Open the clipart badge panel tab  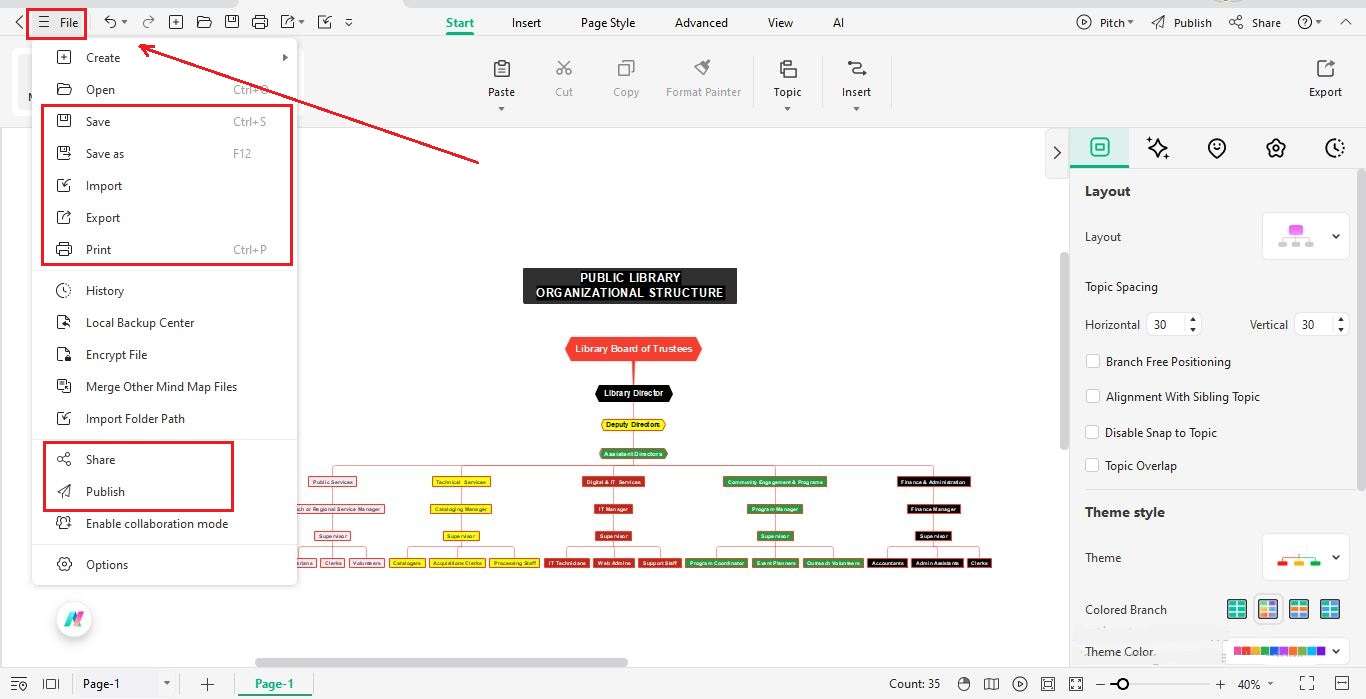1276,148
